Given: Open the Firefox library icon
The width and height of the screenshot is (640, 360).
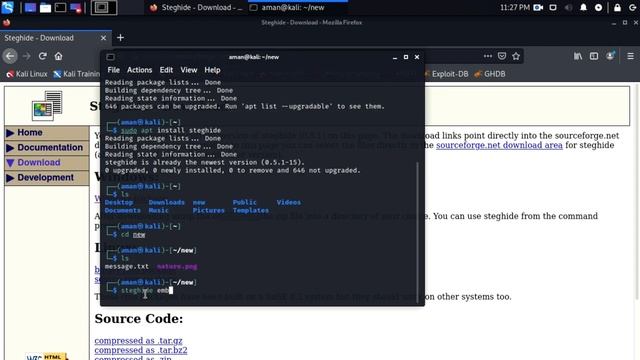Looking at the screenshot, I should pos(578,56).
